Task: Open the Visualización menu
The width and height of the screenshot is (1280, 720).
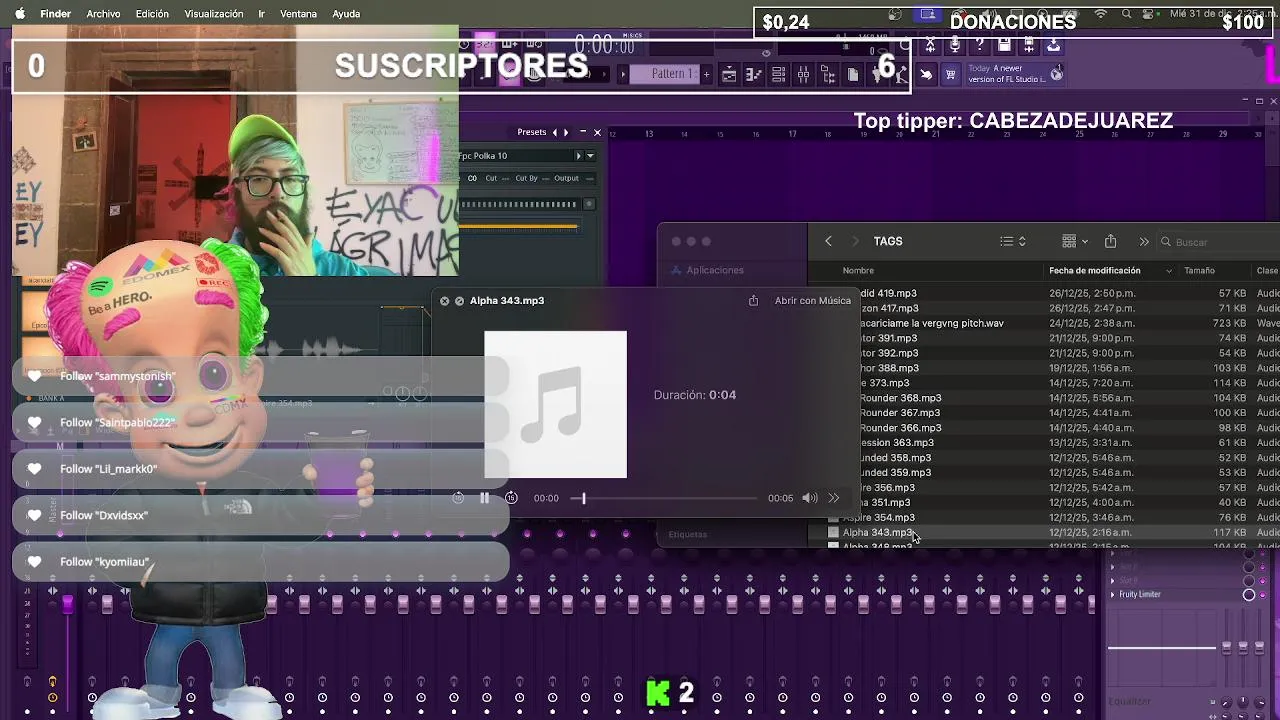Action: (x=214, y=14)
